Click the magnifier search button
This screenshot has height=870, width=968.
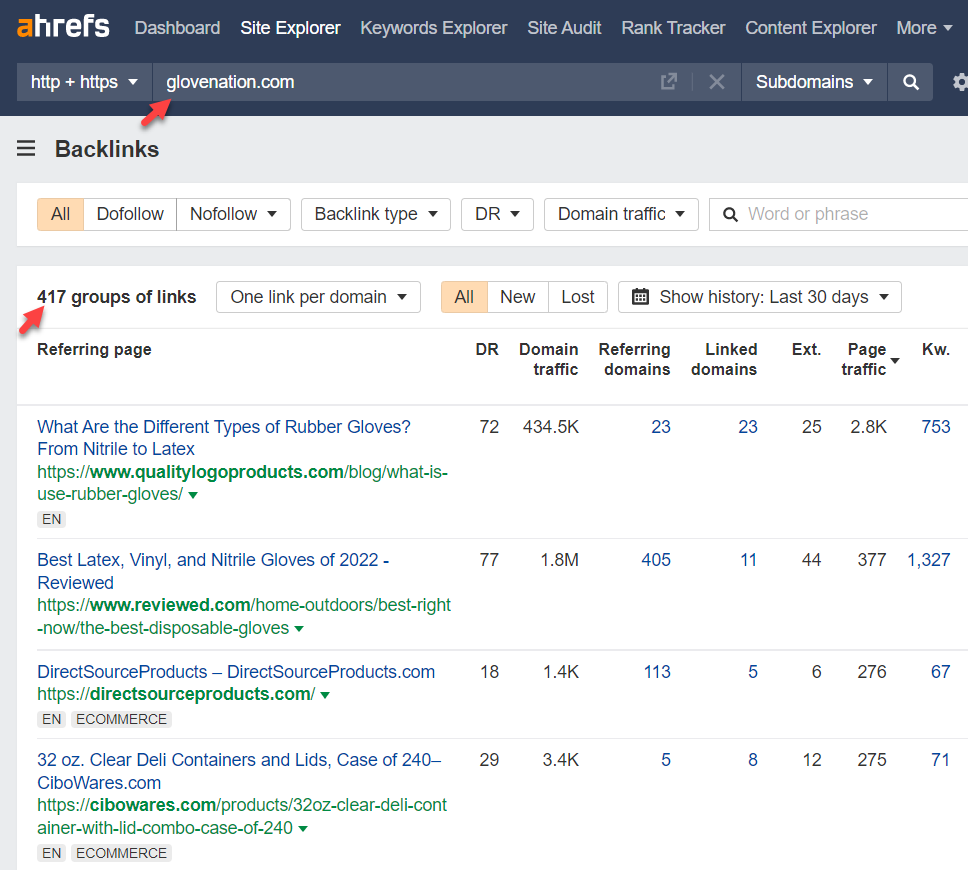[x=910, y=82]
